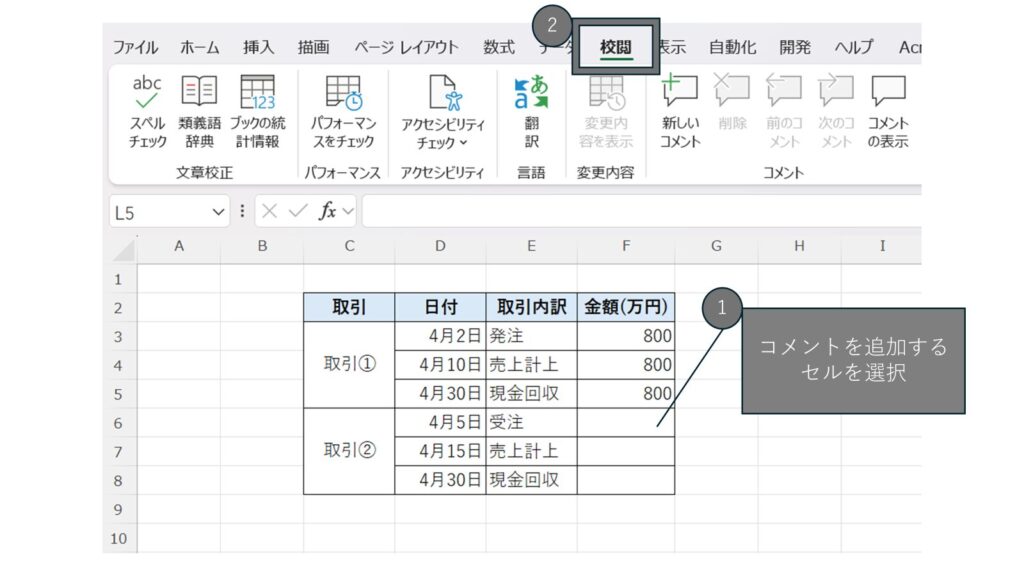Open the ファイル file menu
The height and width of the screenshot is (576, 1024).
pyautogui.click(x=135, y=47)
